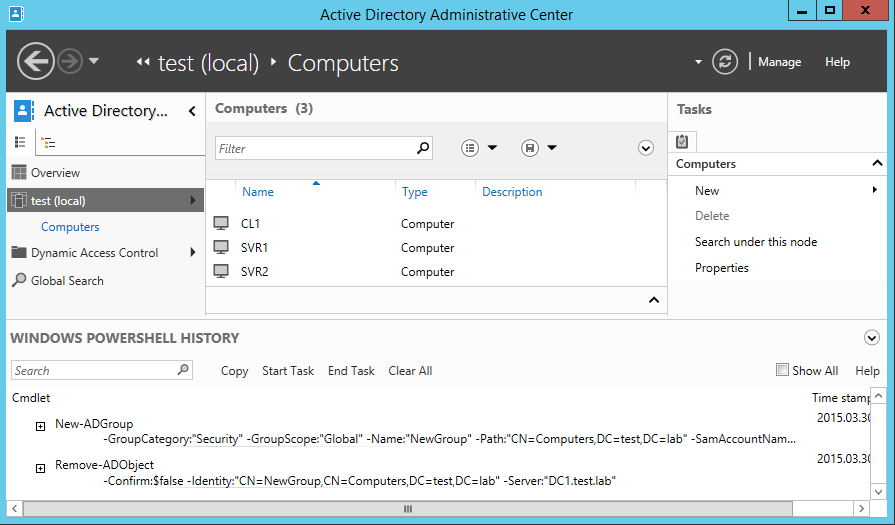Open navigation history dropdown beside forward arrow
The height and width of the screenshot is (525, 895).
(x=94, y=60)
